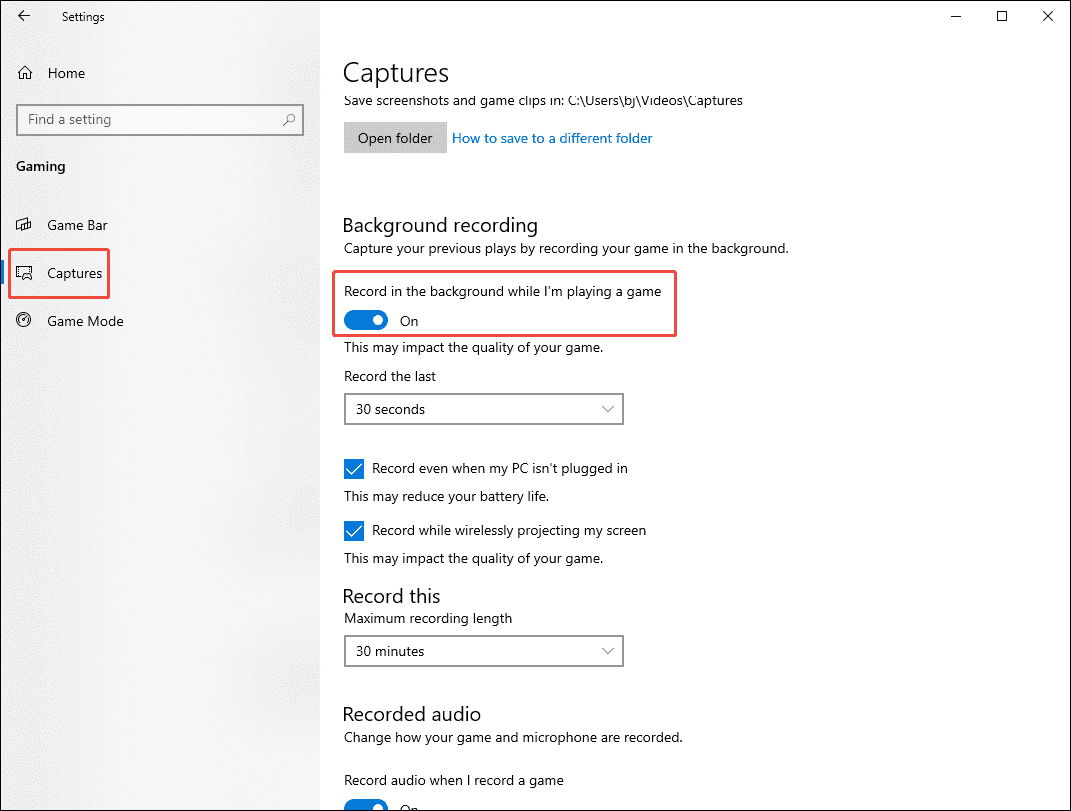Go back with the arrow icon
1071x811 pixels.
point(24,16)
